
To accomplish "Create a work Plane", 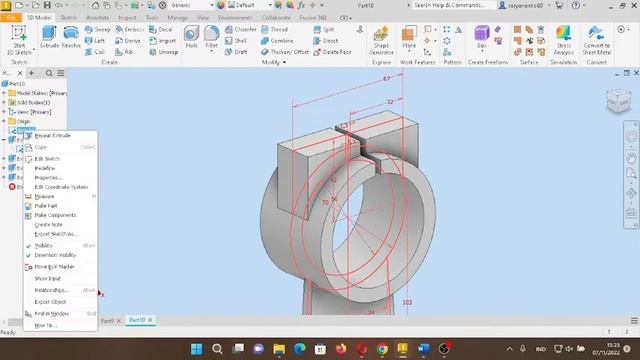I will point(409,37).
